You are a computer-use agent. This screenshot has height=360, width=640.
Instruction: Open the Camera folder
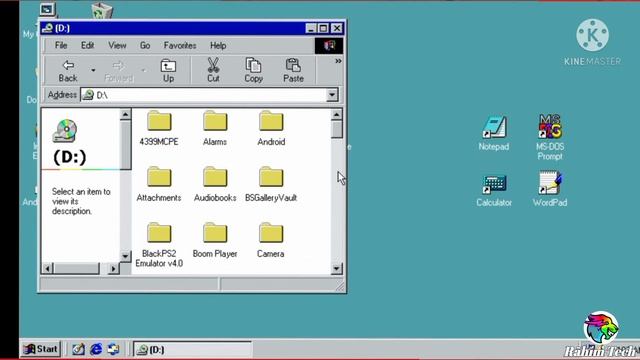271,240
